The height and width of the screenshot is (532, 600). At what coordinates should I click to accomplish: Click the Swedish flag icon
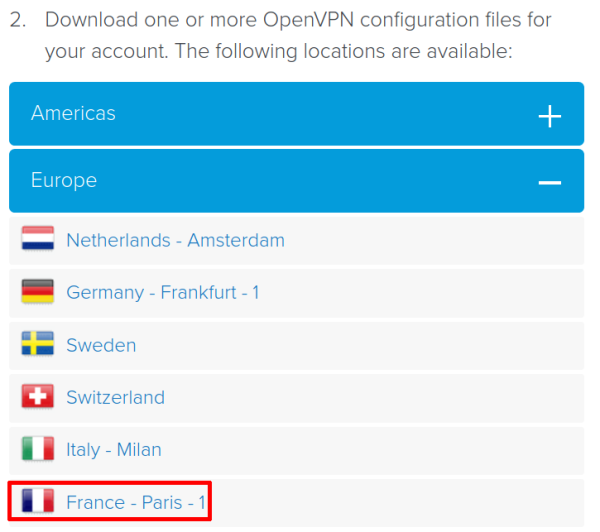tap(38, 344)
